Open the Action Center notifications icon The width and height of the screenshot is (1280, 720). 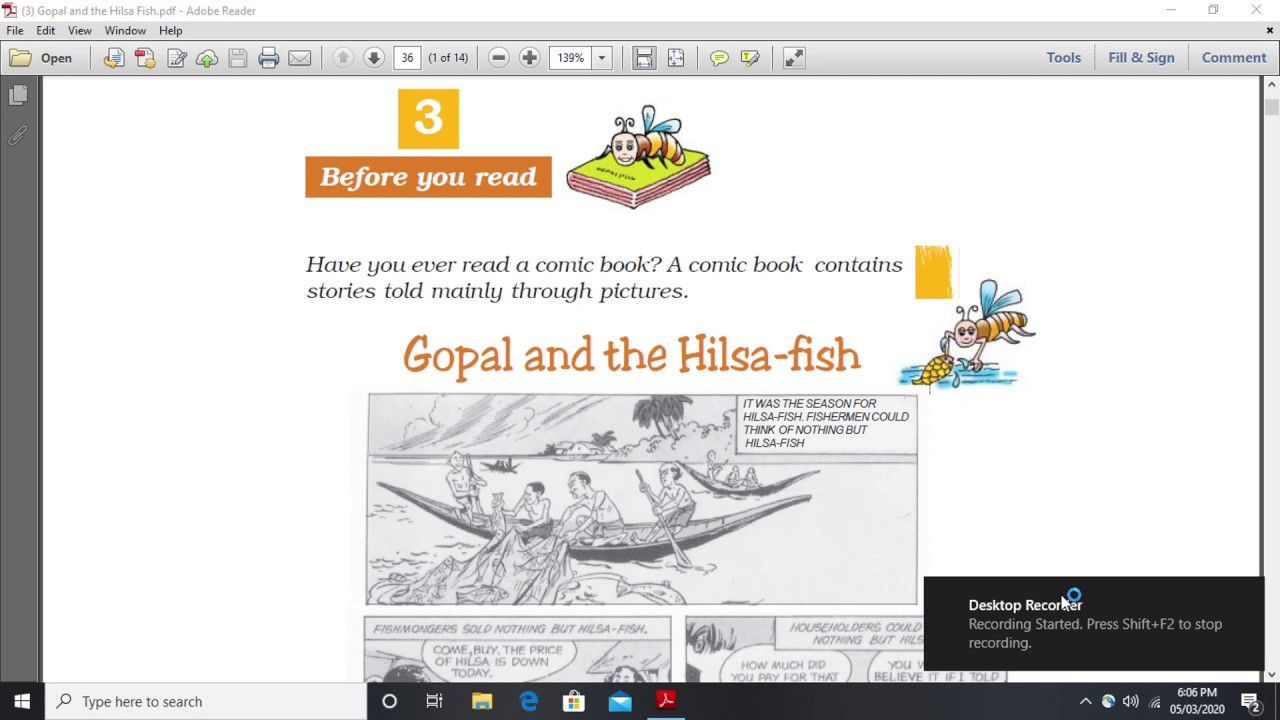pos(1250,701)
